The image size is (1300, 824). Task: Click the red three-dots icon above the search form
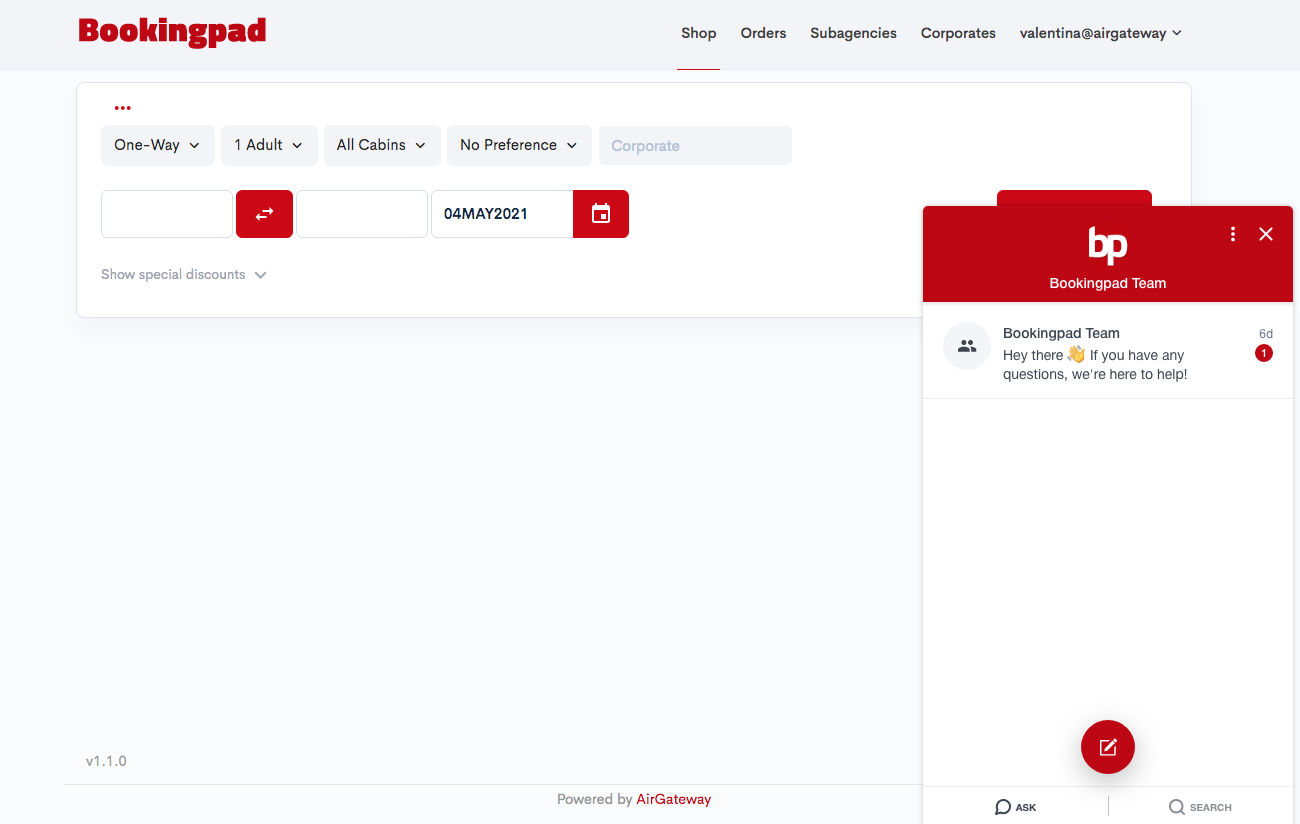pyautogui.click(x=122, y=108)
